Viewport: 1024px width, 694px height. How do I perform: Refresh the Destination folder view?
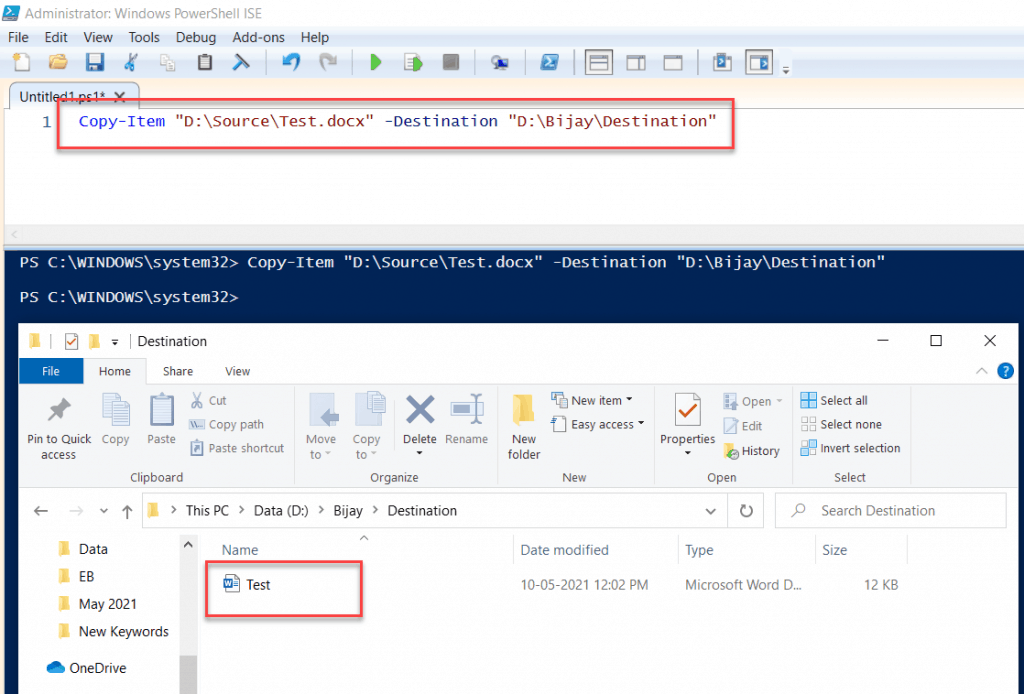coord(746,511)
